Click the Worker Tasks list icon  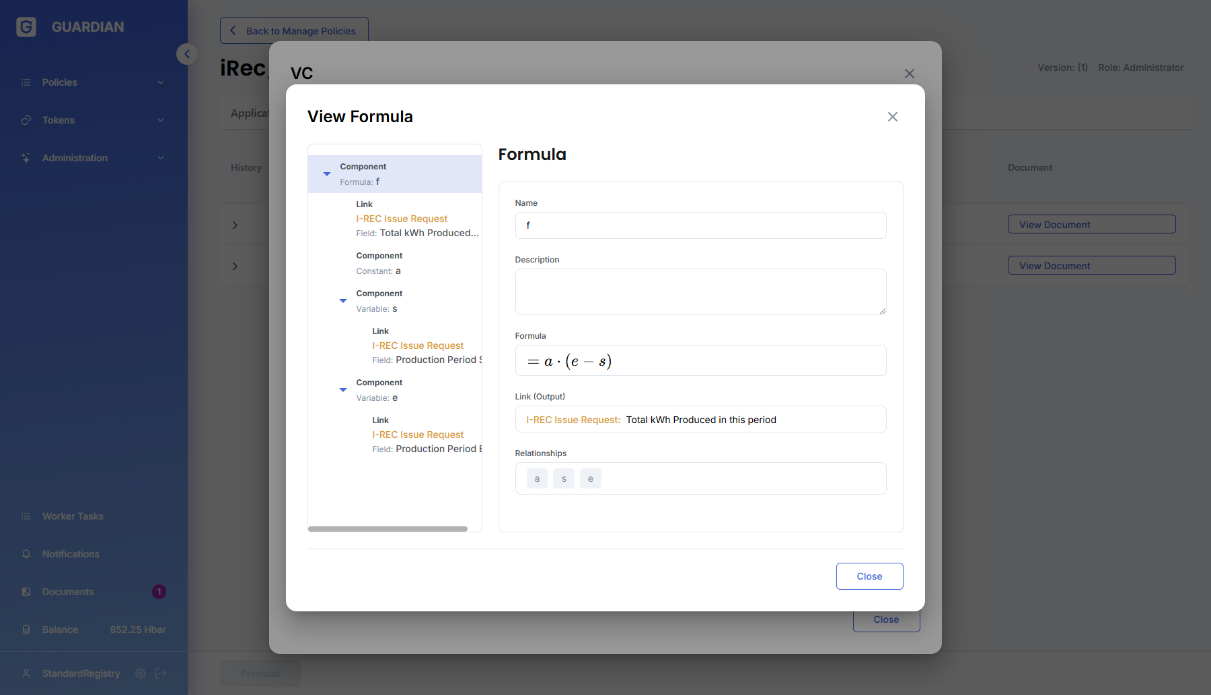point(26,516)
